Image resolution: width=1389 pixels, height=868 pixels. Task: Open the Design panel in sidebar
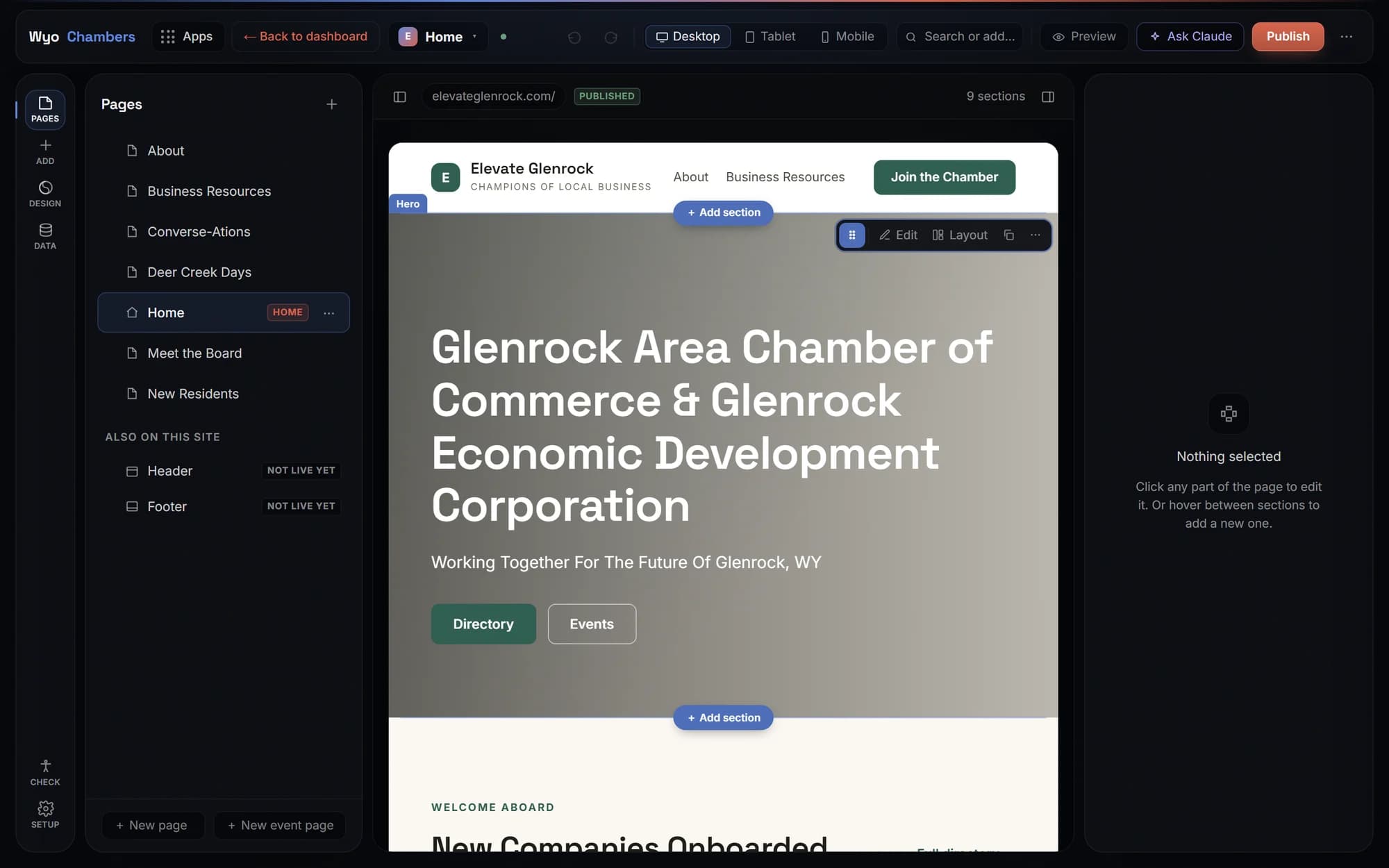[x=45, y=194]
